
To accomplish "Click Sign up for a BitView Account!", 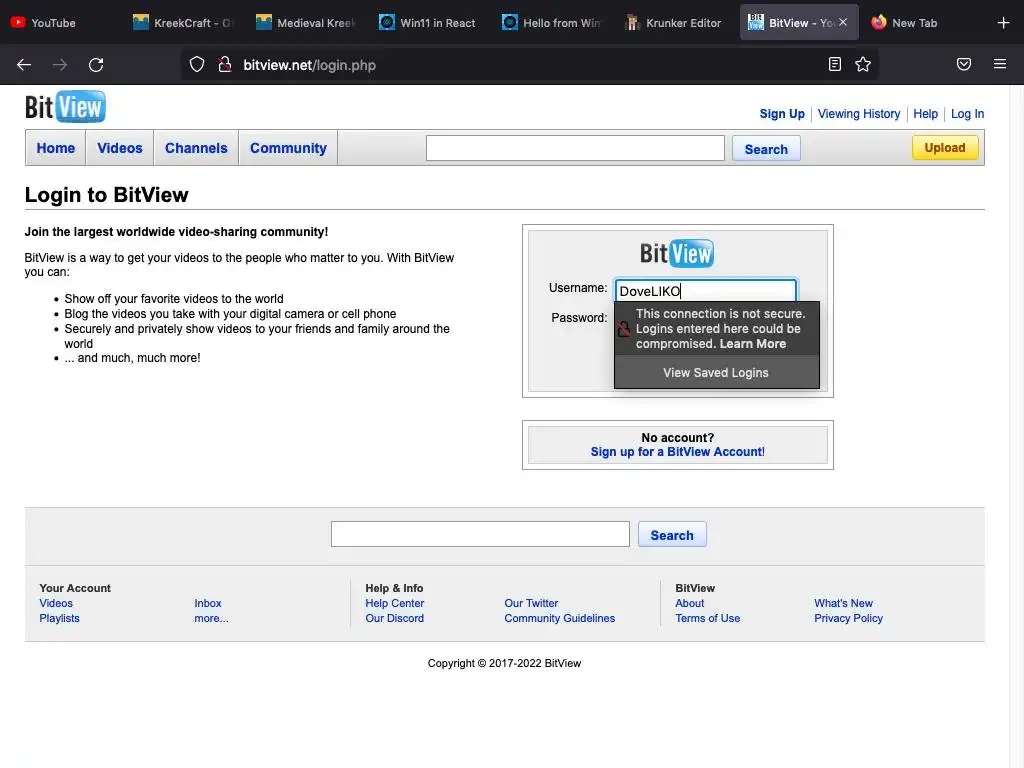I will tap(677, 452).
